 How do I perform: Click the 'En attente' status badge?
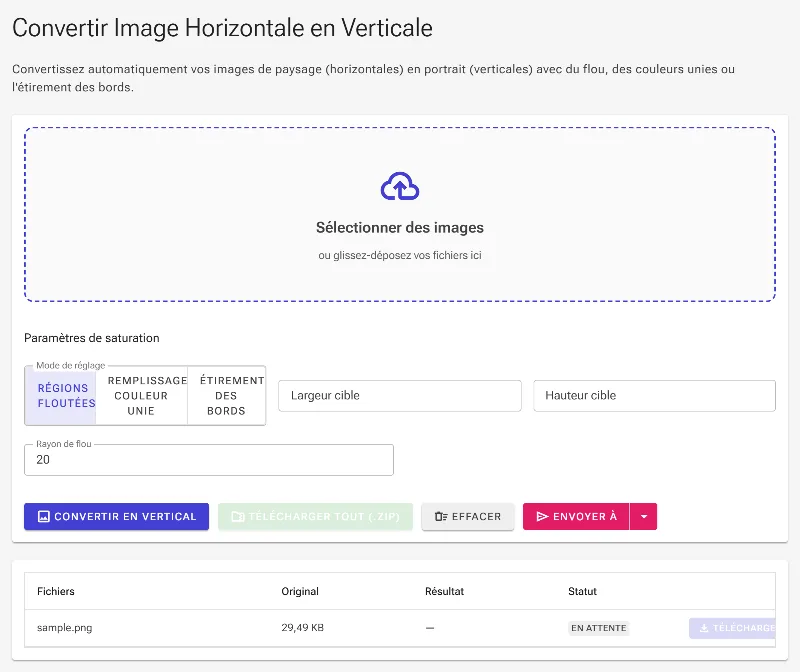point(598,628)
